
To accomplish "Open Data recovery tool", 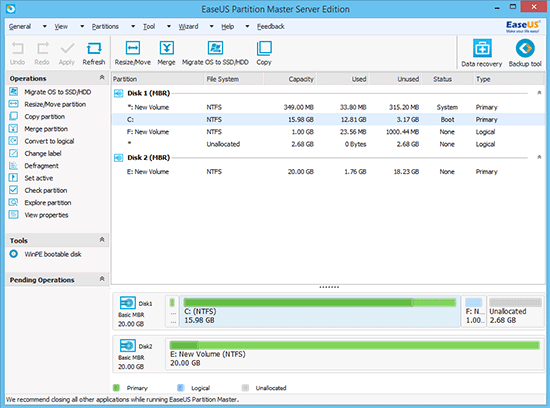I will click(482, 53).
